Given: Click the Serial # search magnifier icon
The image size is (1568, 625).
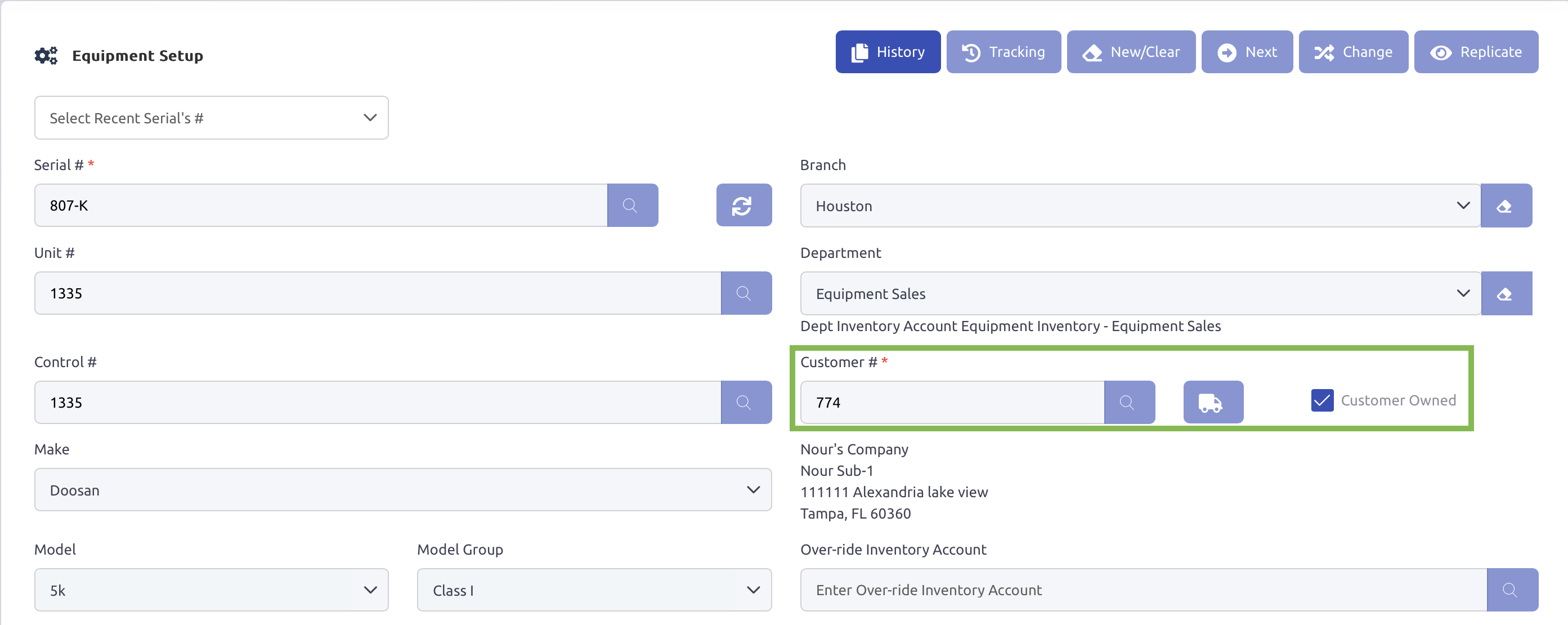Looking at the screenshot, I should pos(632,206).
